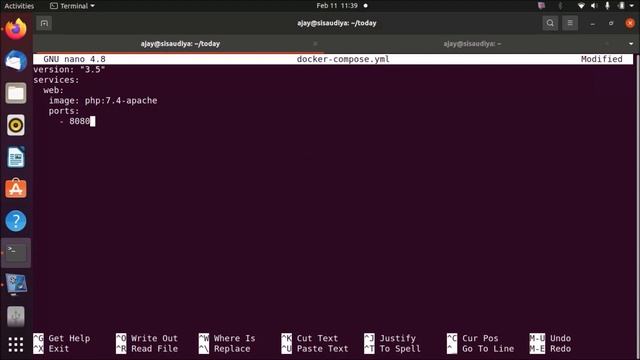Expand the terminal tab list dropdown arrow
Image resolution: width=640 pixels, height=360 pixels.
[x=631, y=44]
